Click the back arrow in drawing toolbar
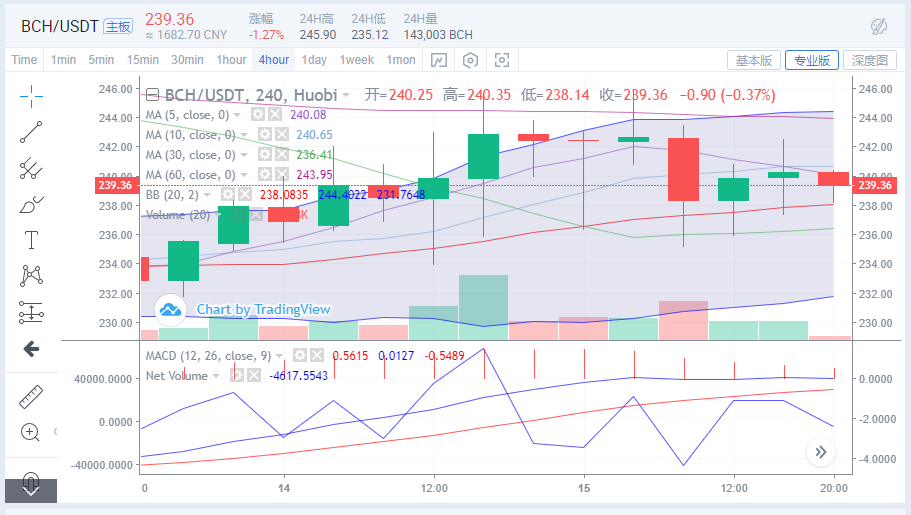Viewport: 911px width, 515px height. pyautogui.click(x=31, y=349)
